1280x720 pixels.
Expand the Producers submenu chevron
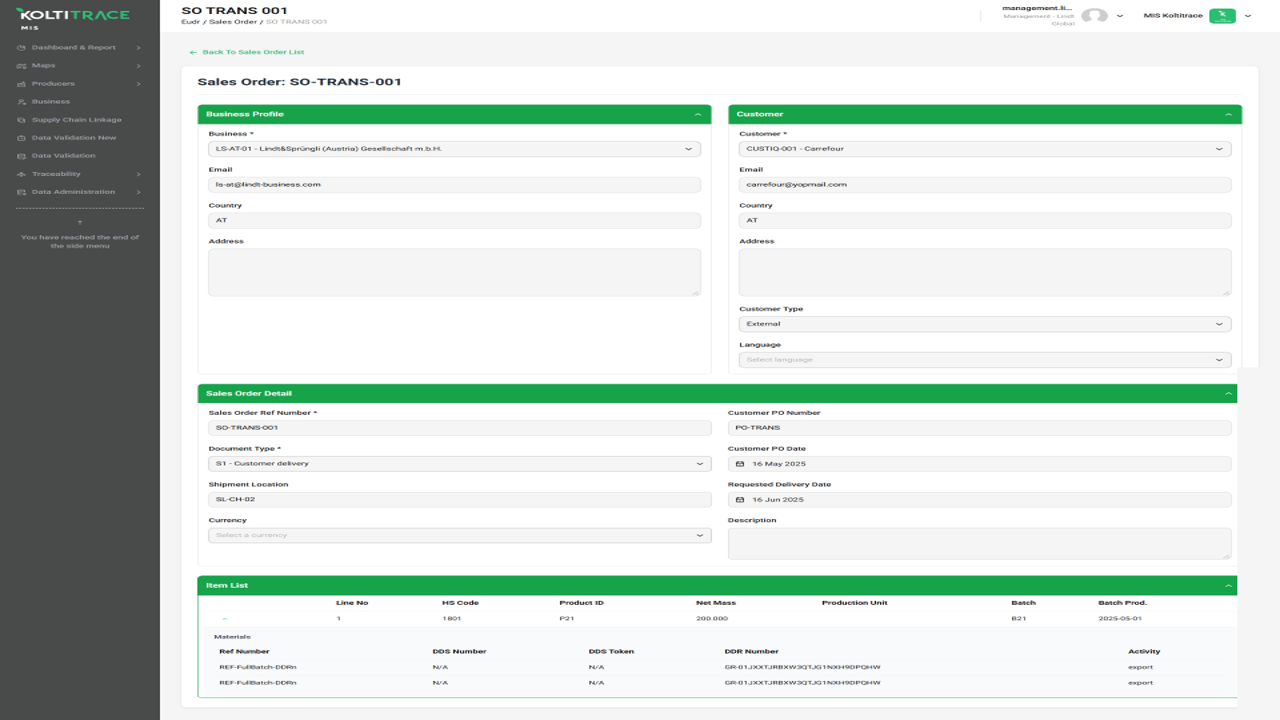pos(139,84)
